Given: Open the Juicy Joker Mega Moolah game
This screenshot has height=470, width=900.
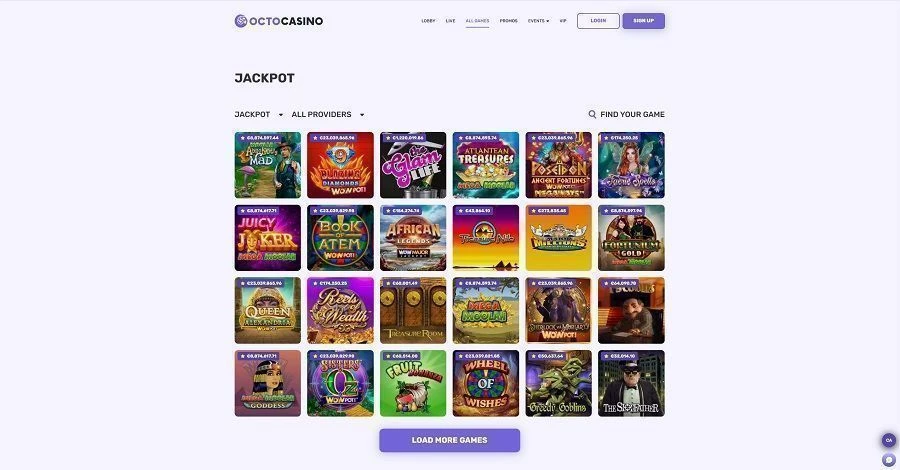Looking at the screenshot, I should [267, 238].
